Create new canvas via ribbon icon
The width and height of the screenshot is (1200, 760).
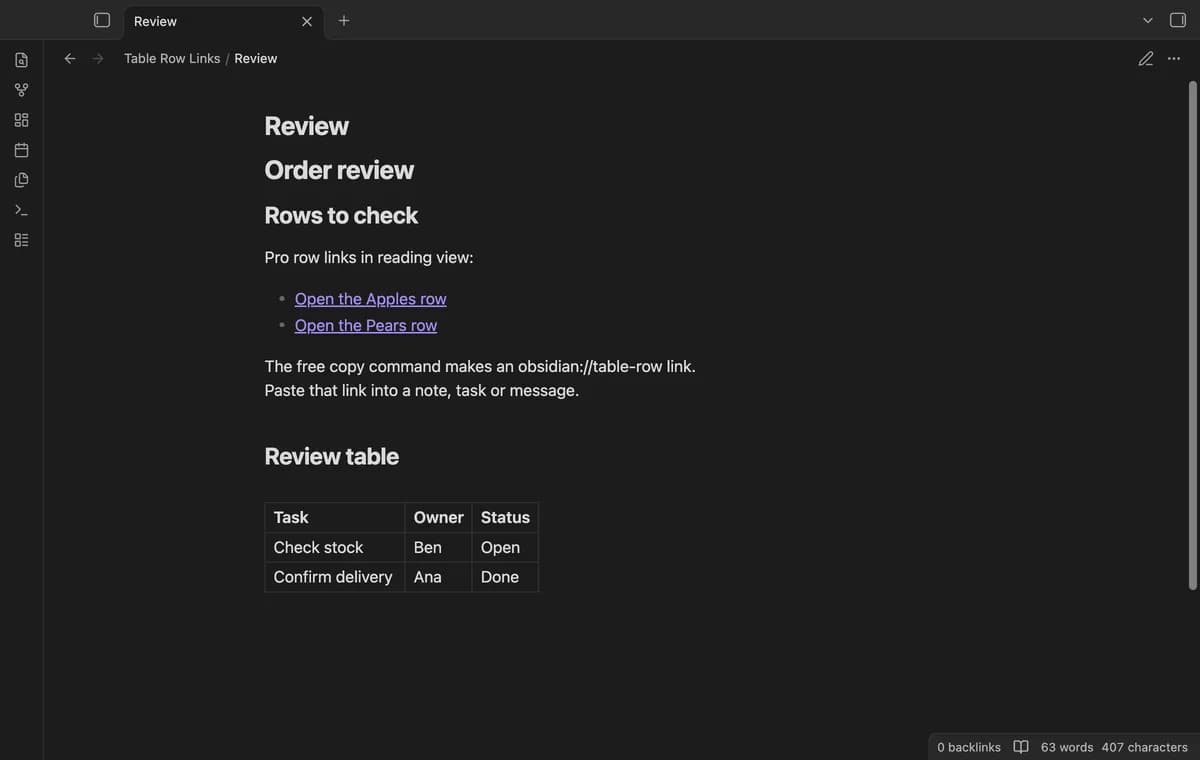click(x=21, y=120)
